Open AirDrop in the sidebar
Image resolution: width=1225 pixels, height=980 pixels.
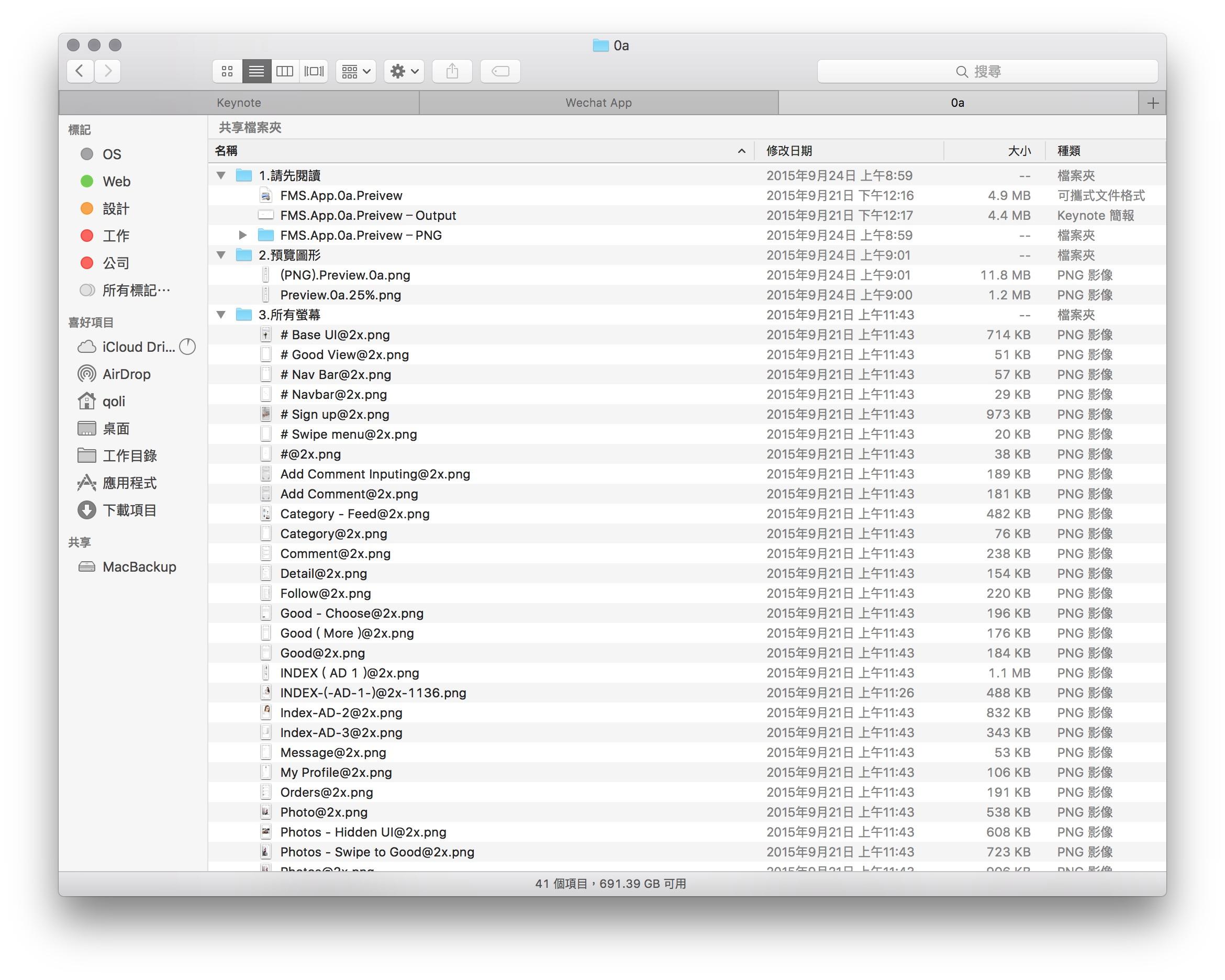tap(126, 374)
